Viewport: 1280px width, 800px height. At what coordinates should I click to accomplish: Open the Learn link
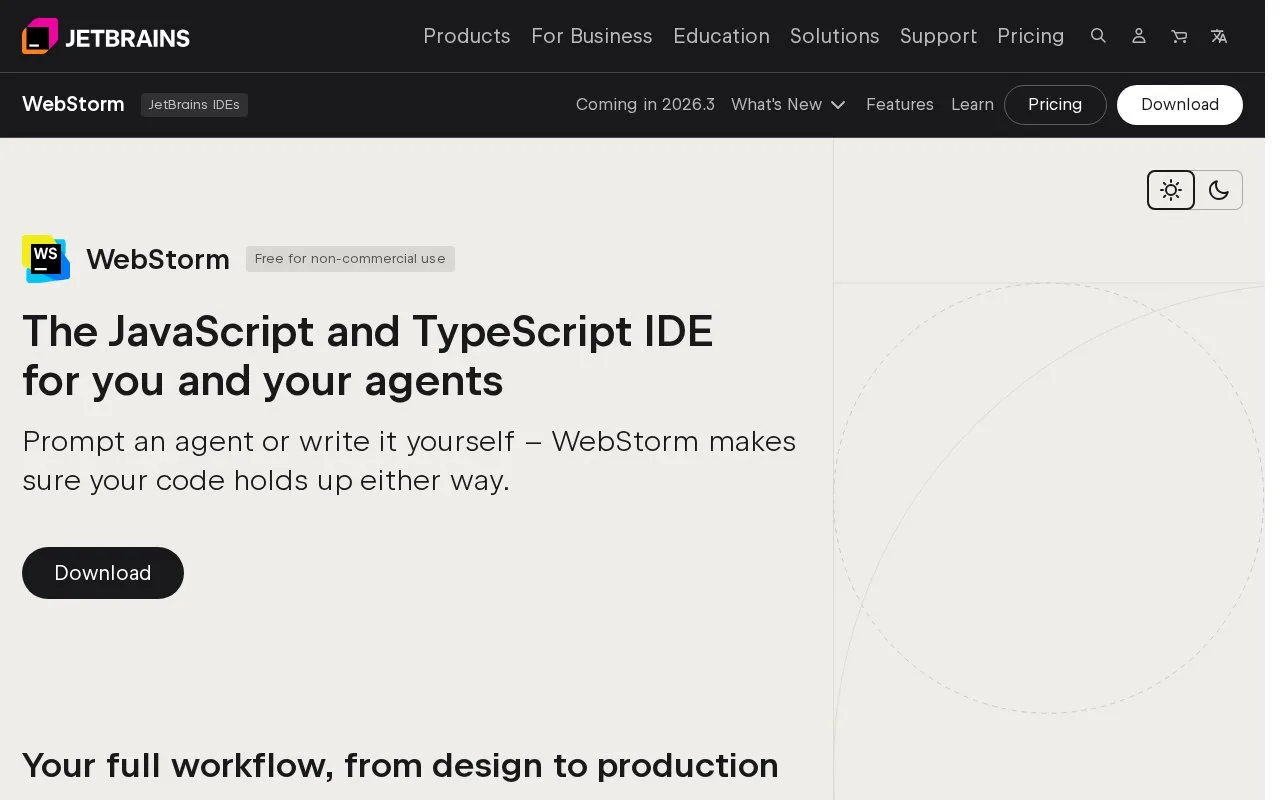[972, 105]
